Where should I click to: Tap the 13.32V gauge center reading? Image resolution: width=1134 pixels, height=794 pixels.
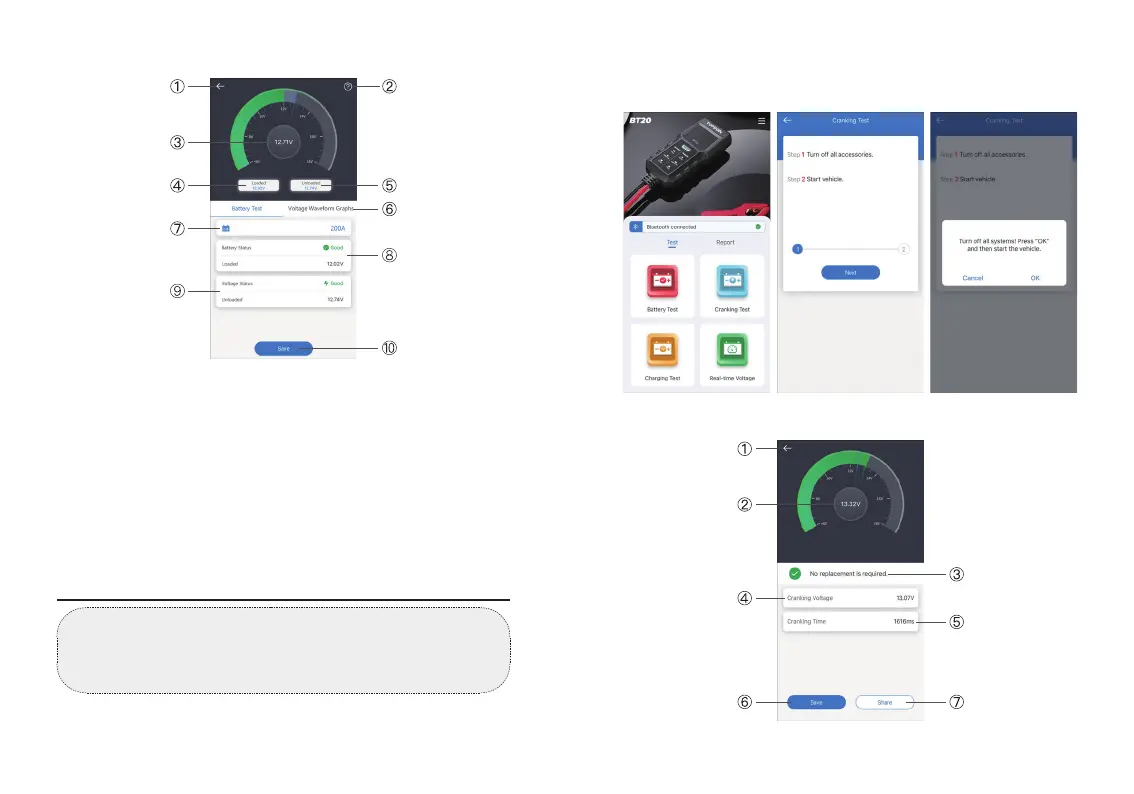coord(850,504)
